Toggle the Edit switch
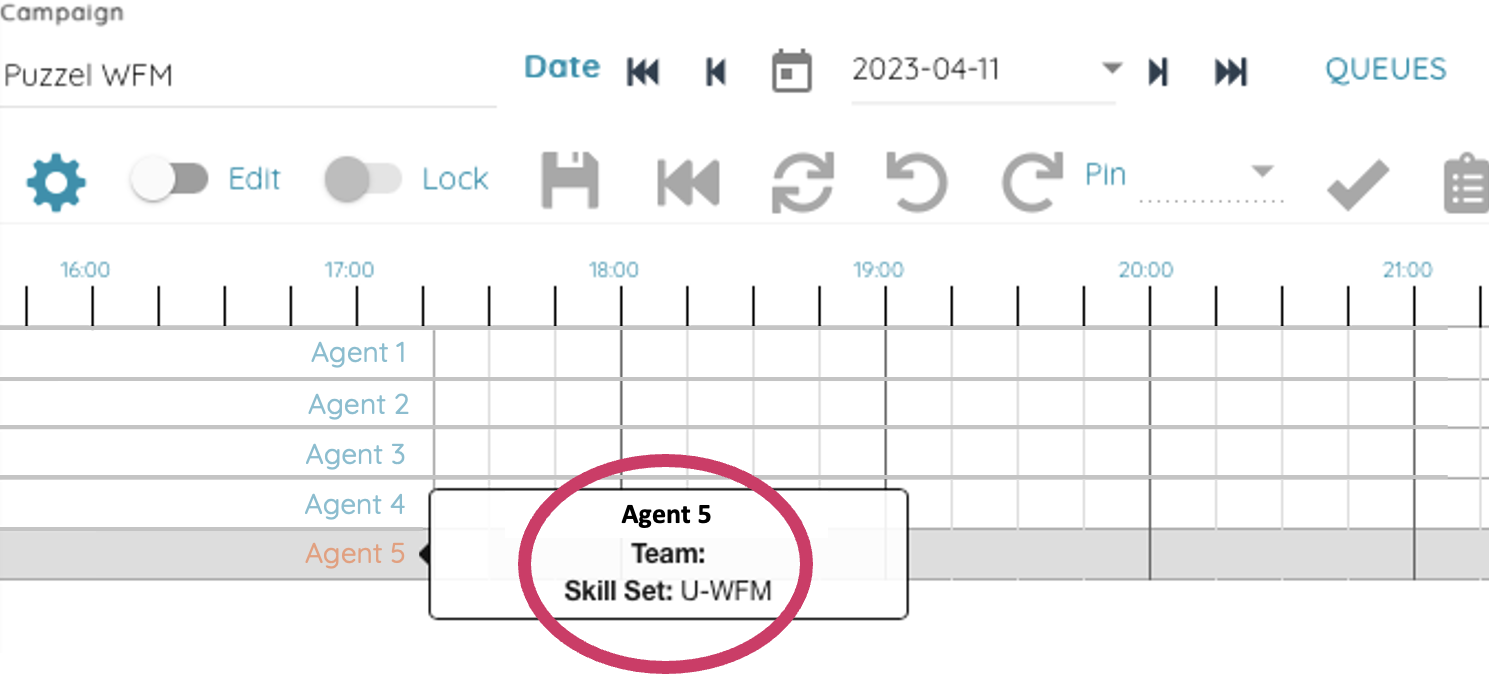The width and height of the screenshot is (1489, 684). pyautogui.click(x=170, y=180)
